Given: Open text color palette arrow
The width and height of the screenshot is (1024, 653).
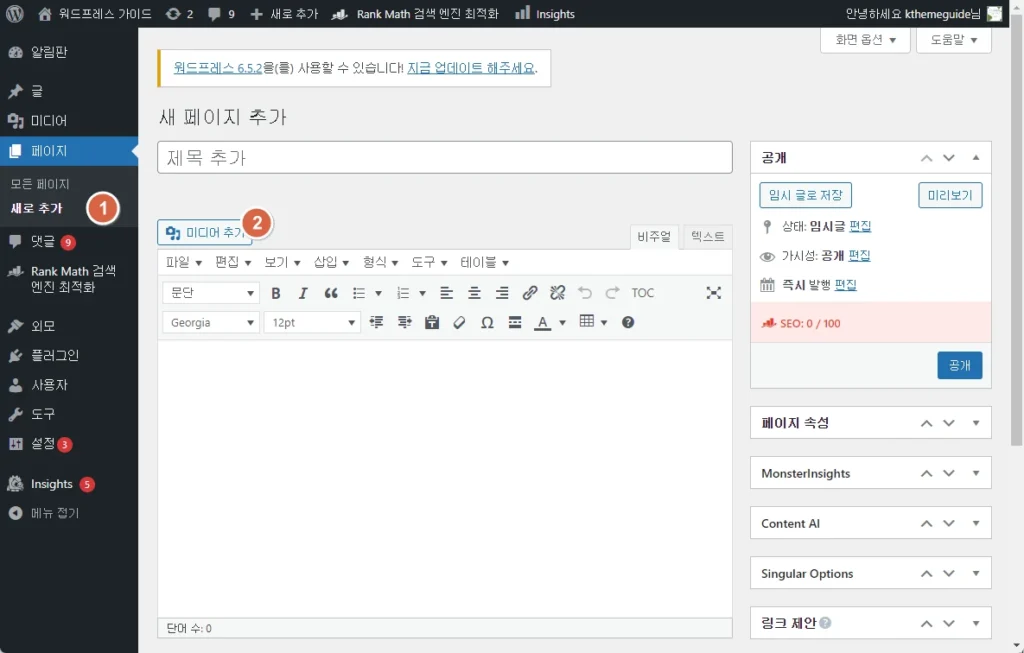Looking at the screenshot, I should coord(562,322).
